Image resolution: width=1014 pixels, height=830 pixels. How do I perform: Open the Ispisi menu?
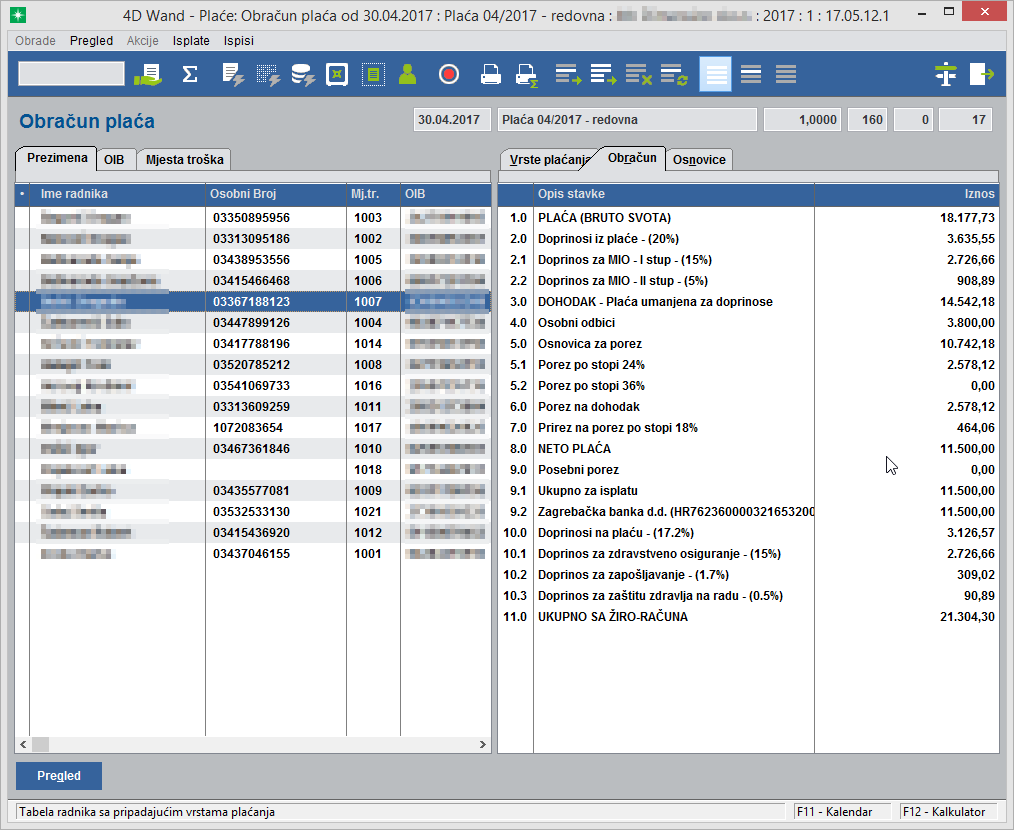(239, 41)
